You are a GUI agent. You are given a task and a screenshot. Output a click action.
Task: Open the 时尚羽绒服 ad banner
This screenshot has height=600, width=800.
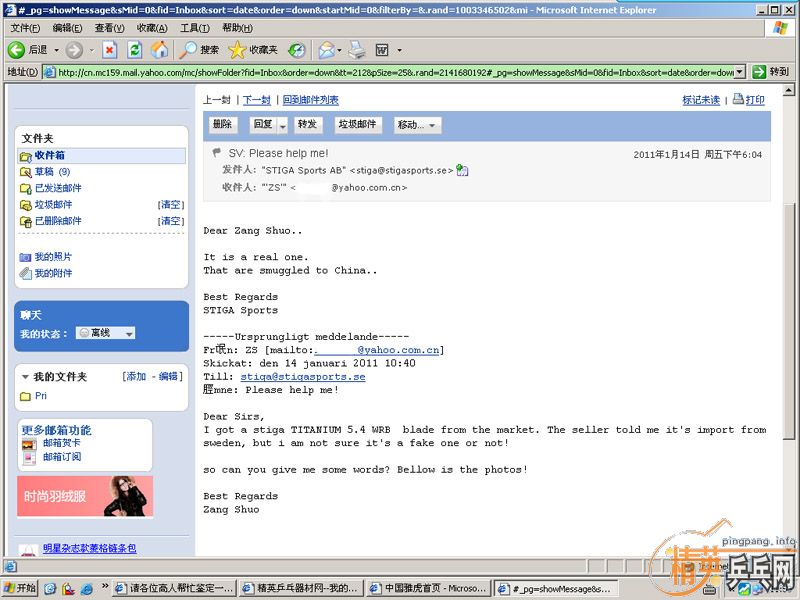click(x=85, y=496)
